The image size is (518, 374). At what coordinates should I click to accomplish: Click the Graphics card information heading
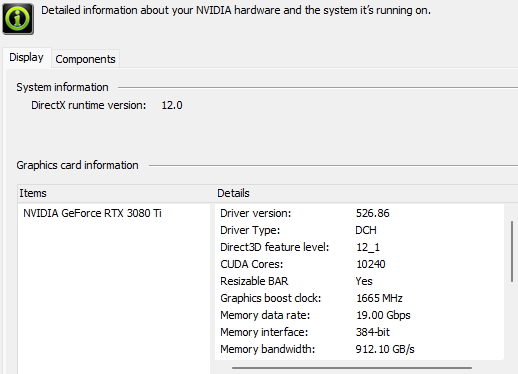[x=77, y=165]
